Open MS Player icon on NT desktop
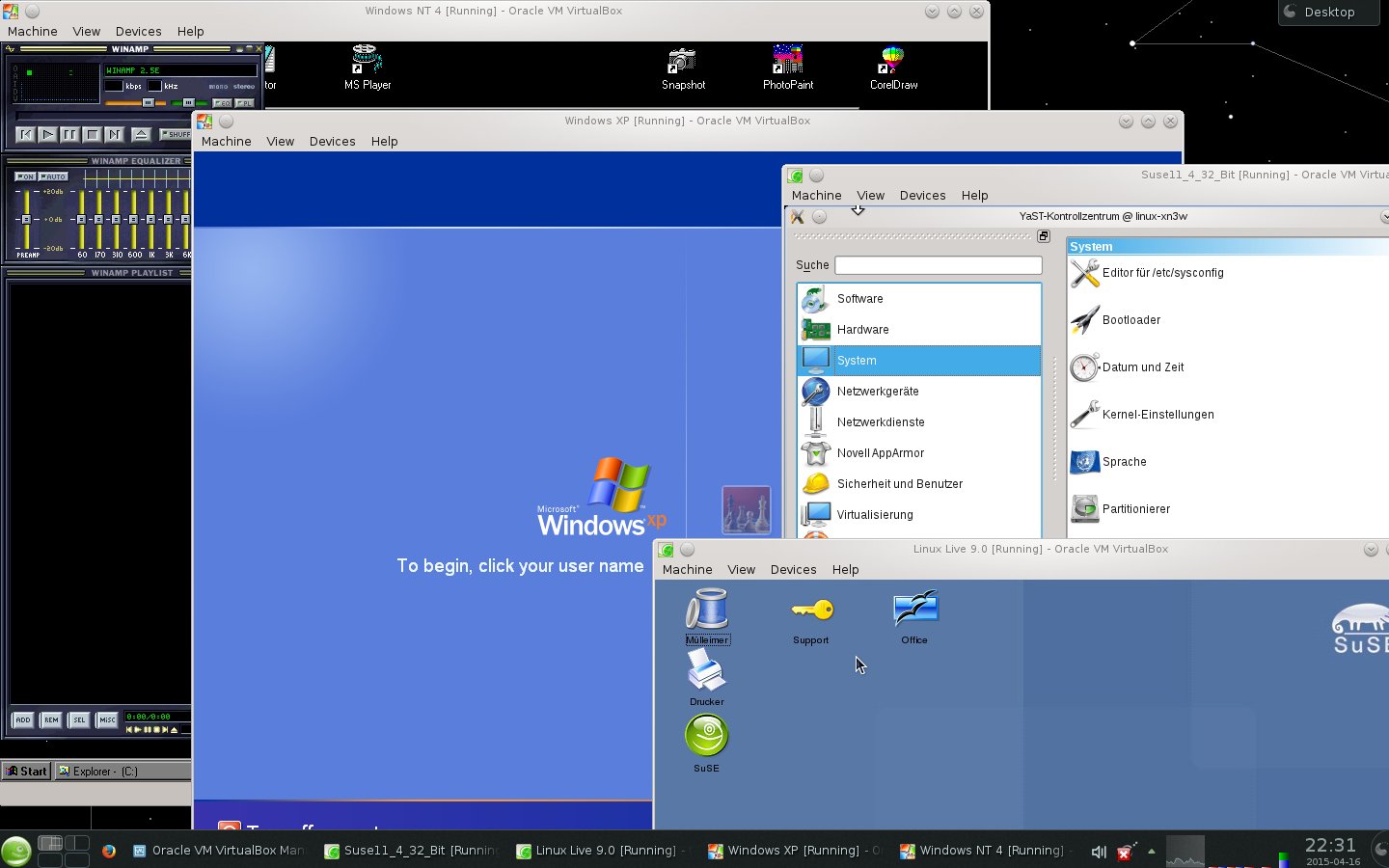The image size is (1389, 868). click(367, 68)
